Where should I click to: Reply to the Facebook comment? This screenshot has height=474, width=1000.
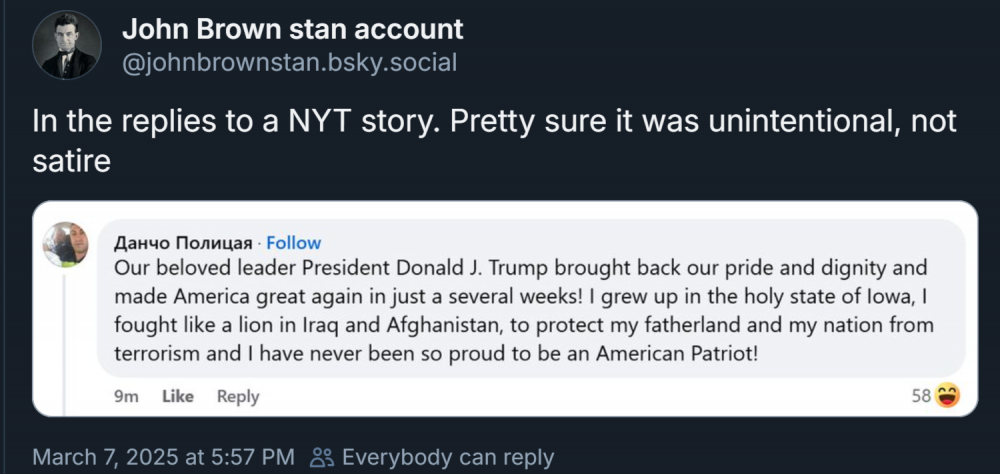coord(238,397)
